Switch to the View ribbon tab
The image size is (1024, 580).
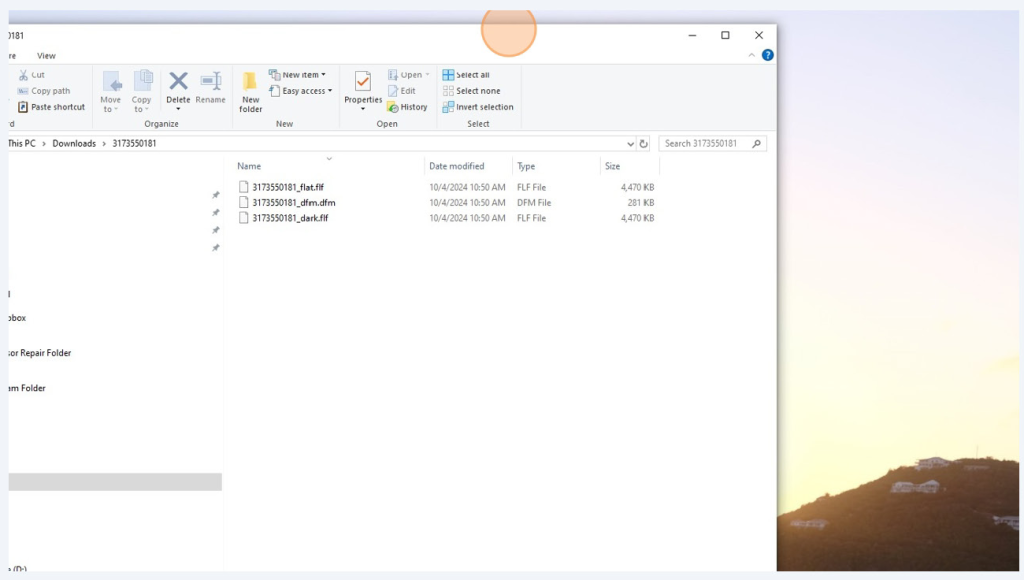pos(46,56)
